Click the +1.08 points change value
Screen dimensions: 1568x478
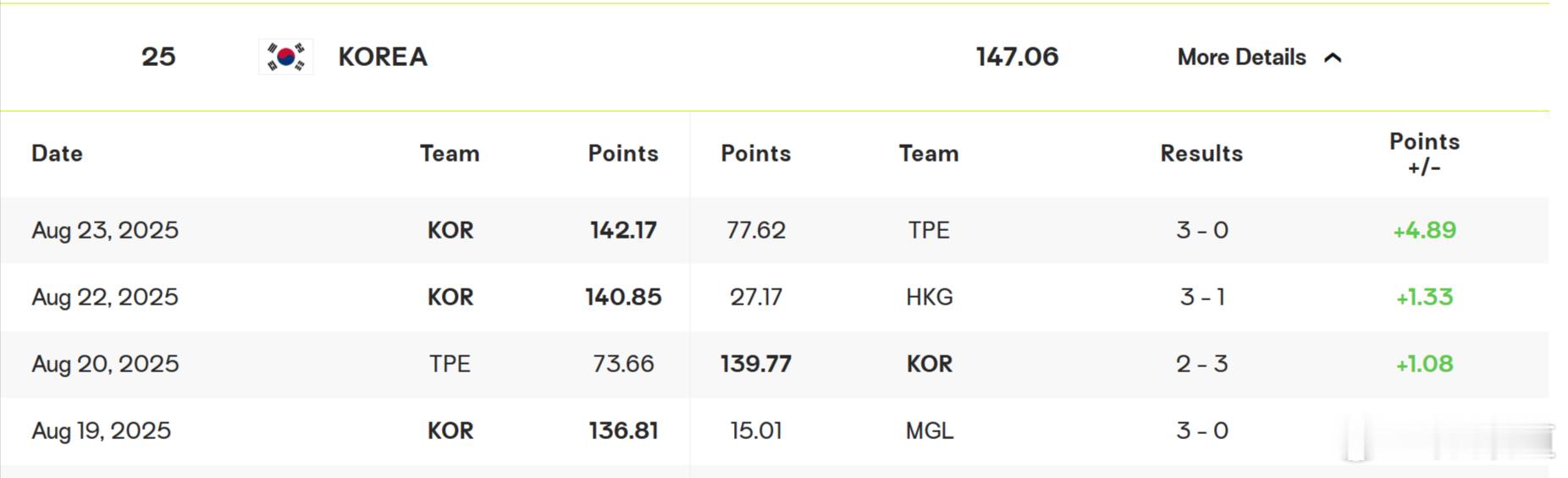tap(1424, 364)
